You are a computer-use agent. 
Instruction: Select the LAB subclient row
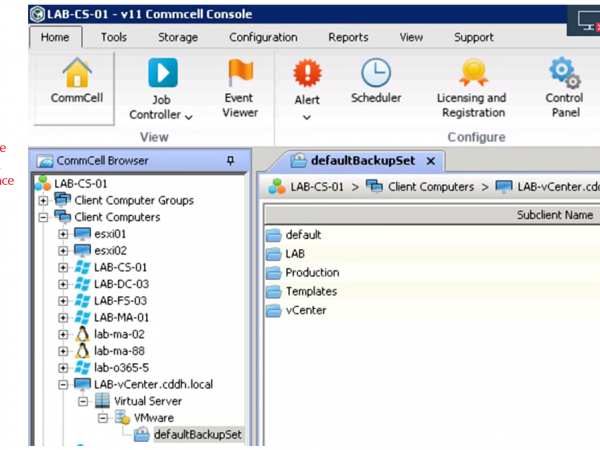pyautogui.click(x=432, y=254)
